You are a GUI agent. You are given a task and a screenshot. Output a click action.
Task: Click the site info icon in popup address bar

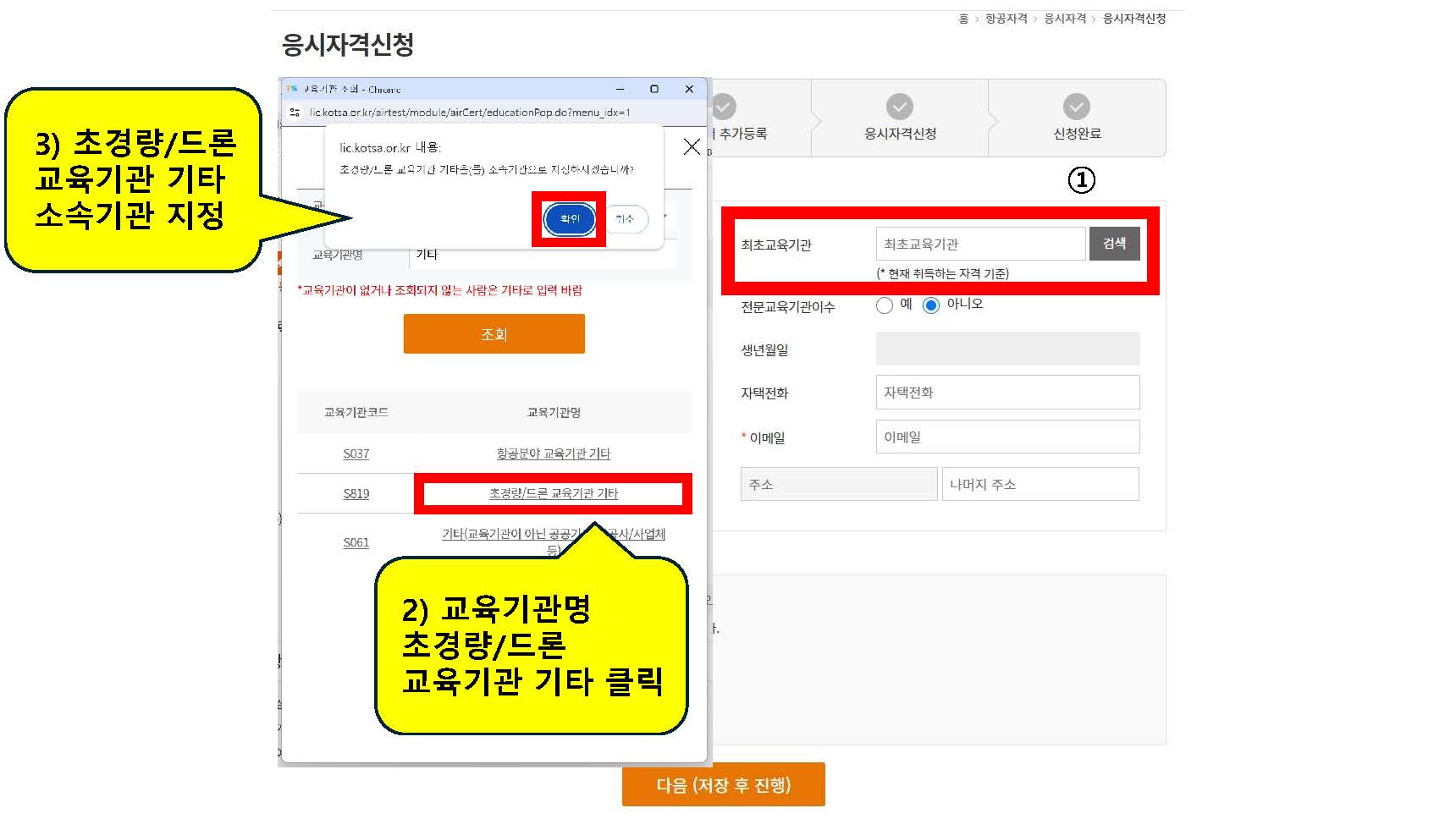295,112
